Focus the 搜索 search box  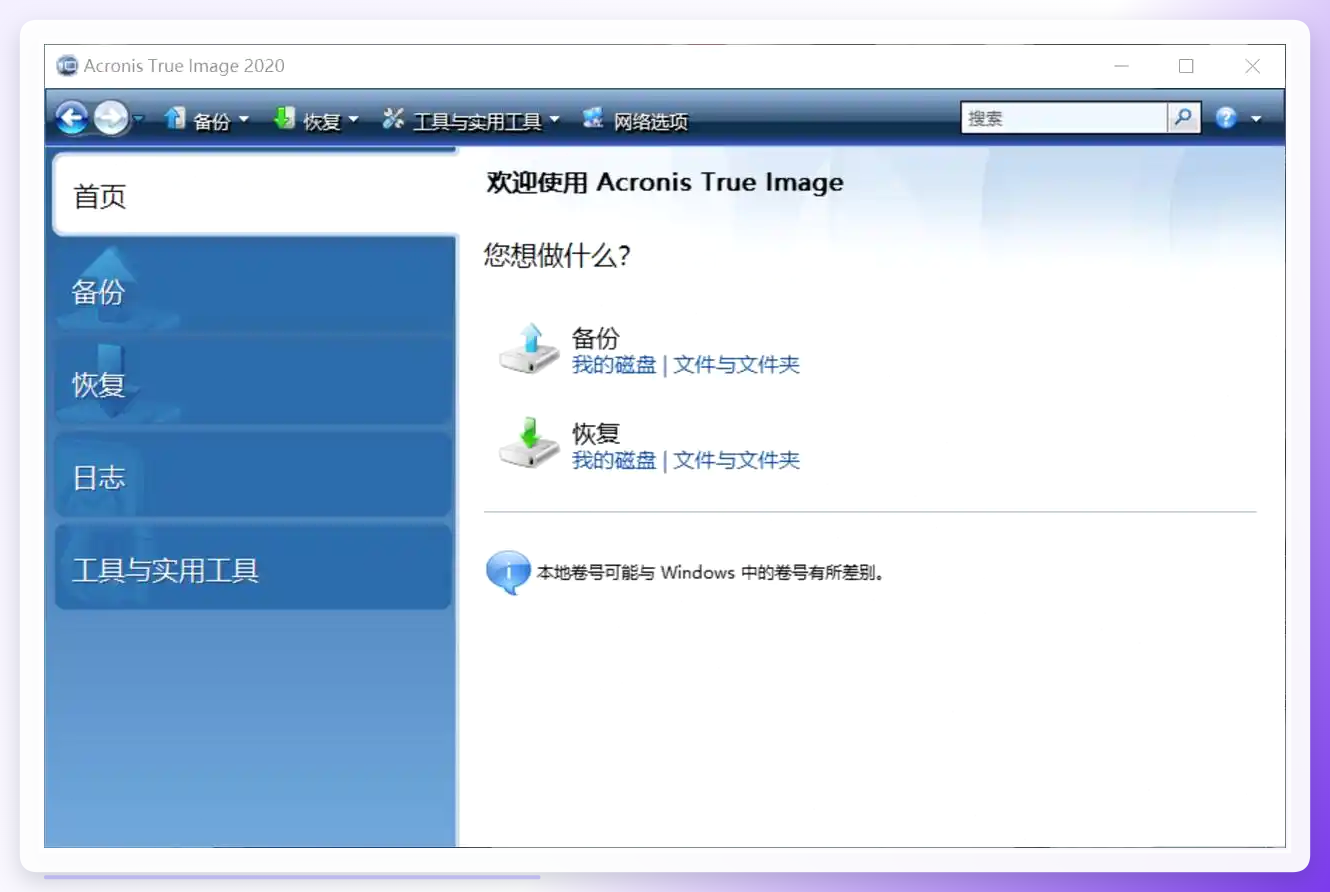[1063, 118]
